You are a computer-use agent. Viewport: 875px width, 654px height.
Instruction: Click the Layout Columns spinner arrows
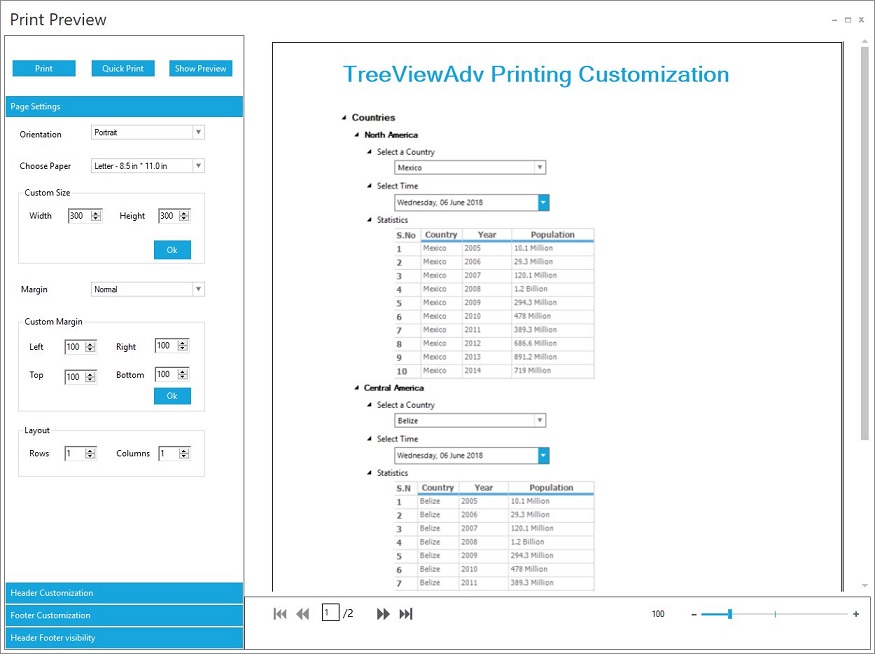(x=184, y=454)
